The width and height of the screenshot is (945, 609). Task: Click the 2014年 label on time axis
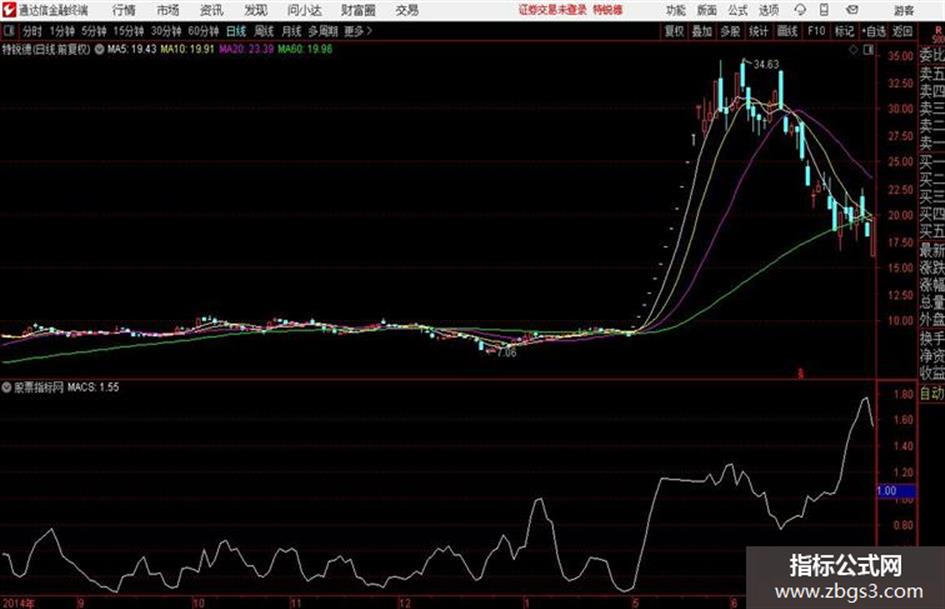click(x=19, y=603)
